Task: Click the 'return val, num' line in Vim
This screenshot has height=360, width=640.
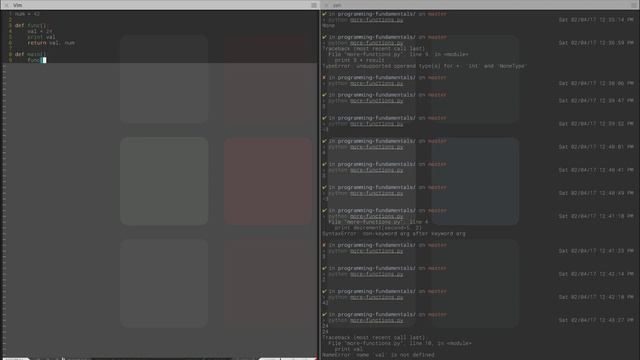Action: pyautogui.click(x=51, y=42)
